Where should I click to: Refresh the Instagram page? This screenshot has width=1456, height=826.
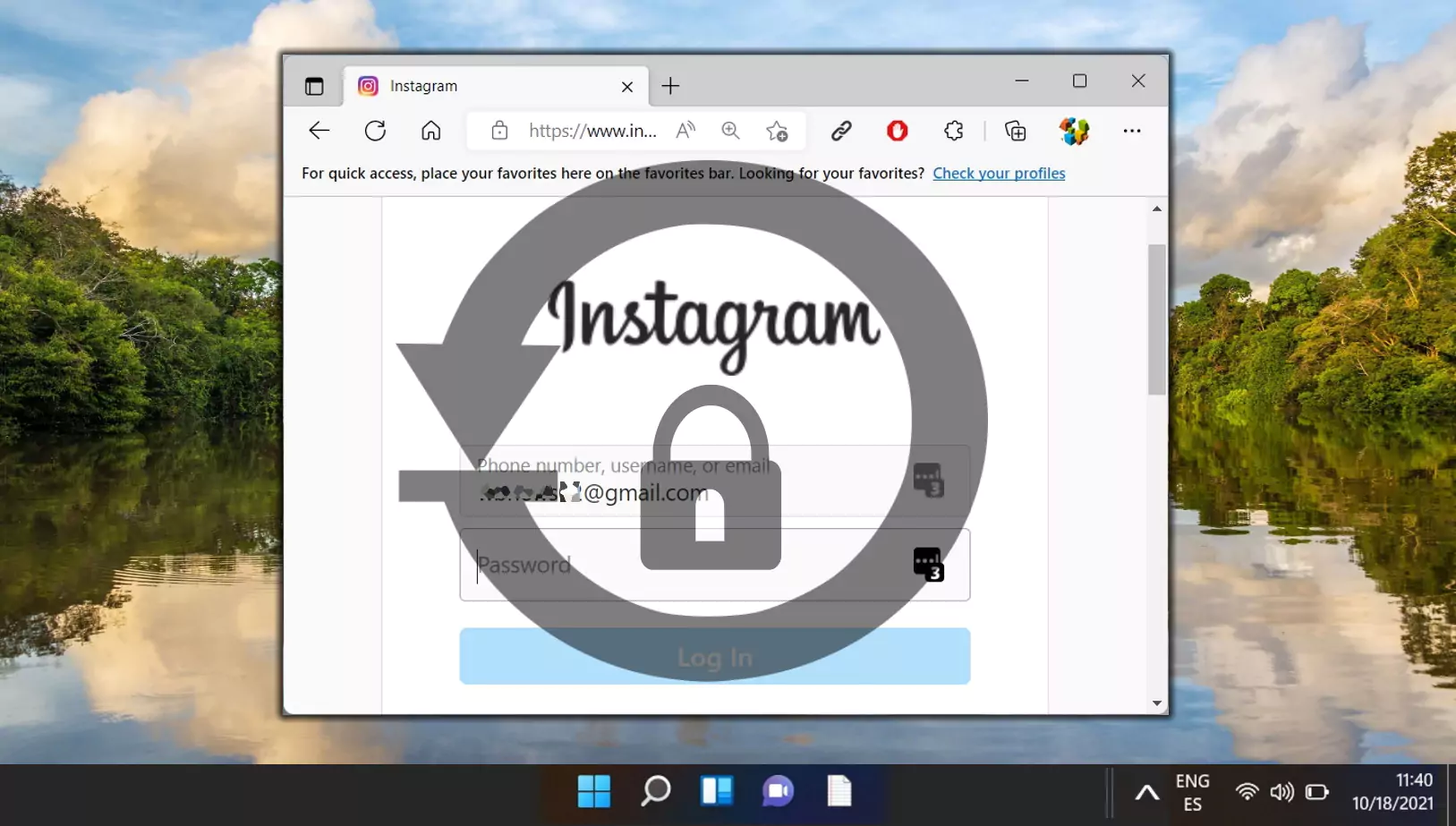[x=375, y=131]
